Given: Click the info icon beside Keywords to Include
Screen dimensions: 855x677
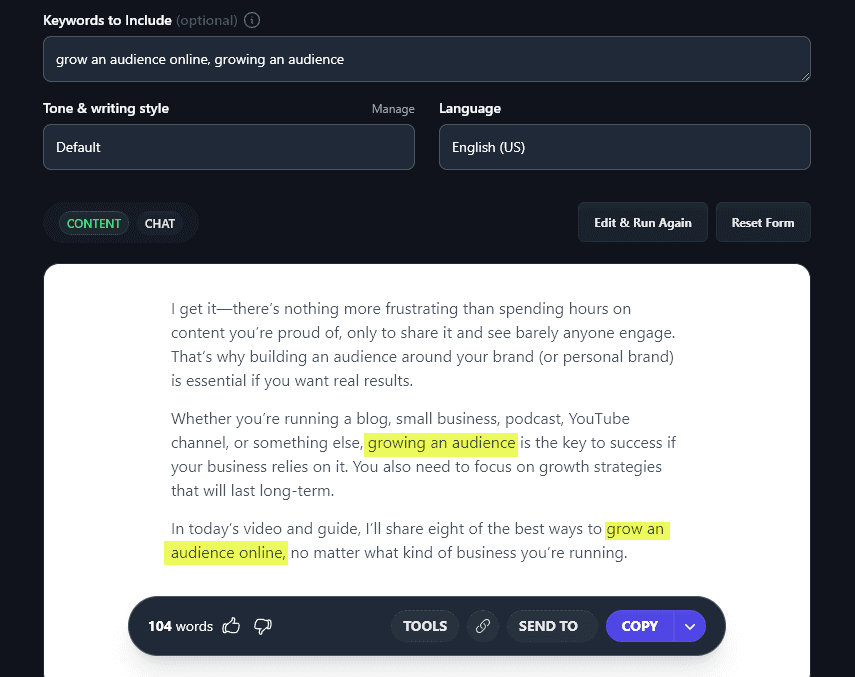Looking at the screenshot, I should [252, 20].
